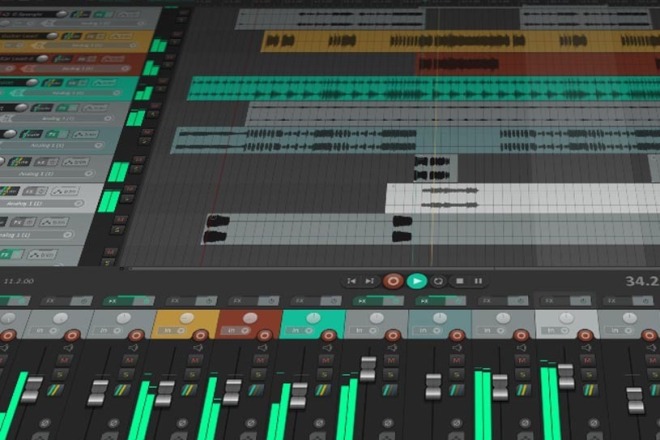This screenshot has width=660, height=440.
Task: Solo the red mixer channel
Action: click(258, 374)
